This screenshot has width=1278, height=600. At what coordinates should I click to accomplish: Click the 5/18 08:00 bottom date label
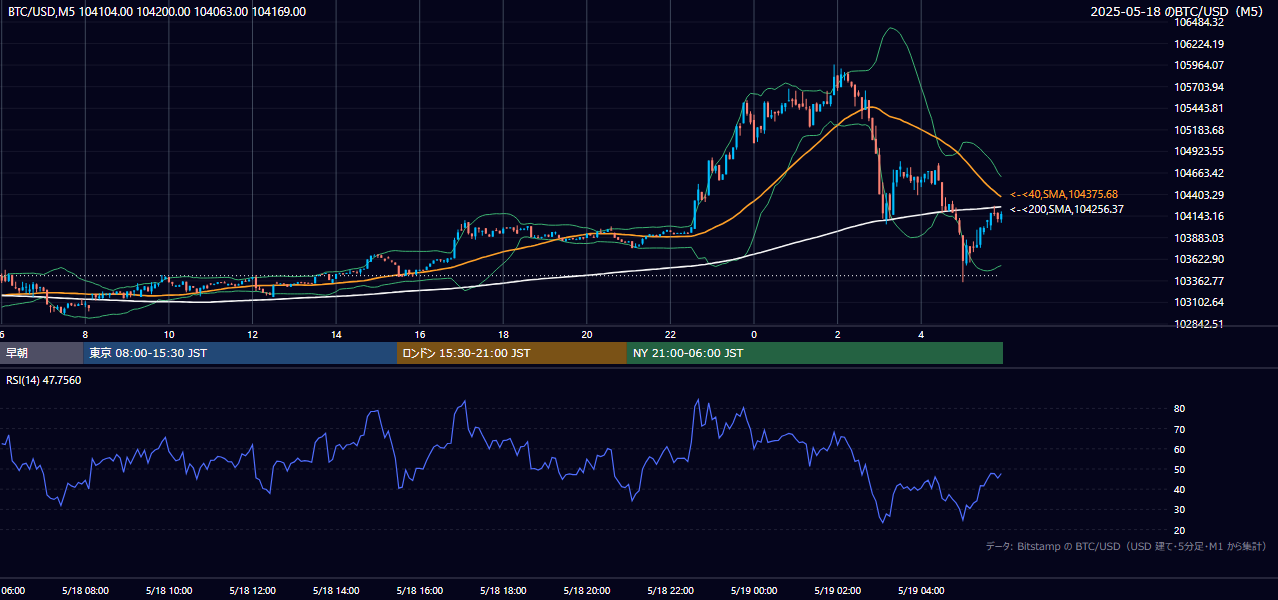(x=84, y=590)
